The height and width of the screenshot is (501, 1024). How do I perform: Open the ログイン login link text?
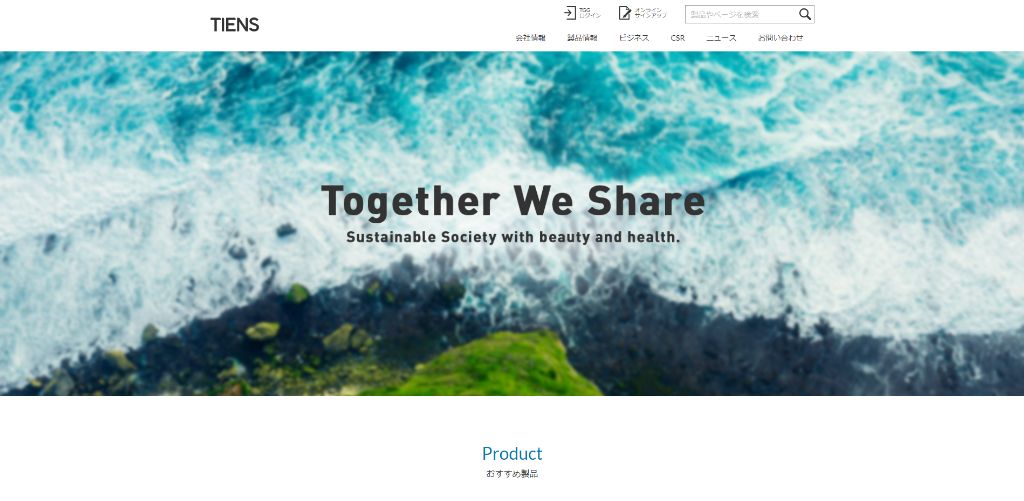click(589, 13)
